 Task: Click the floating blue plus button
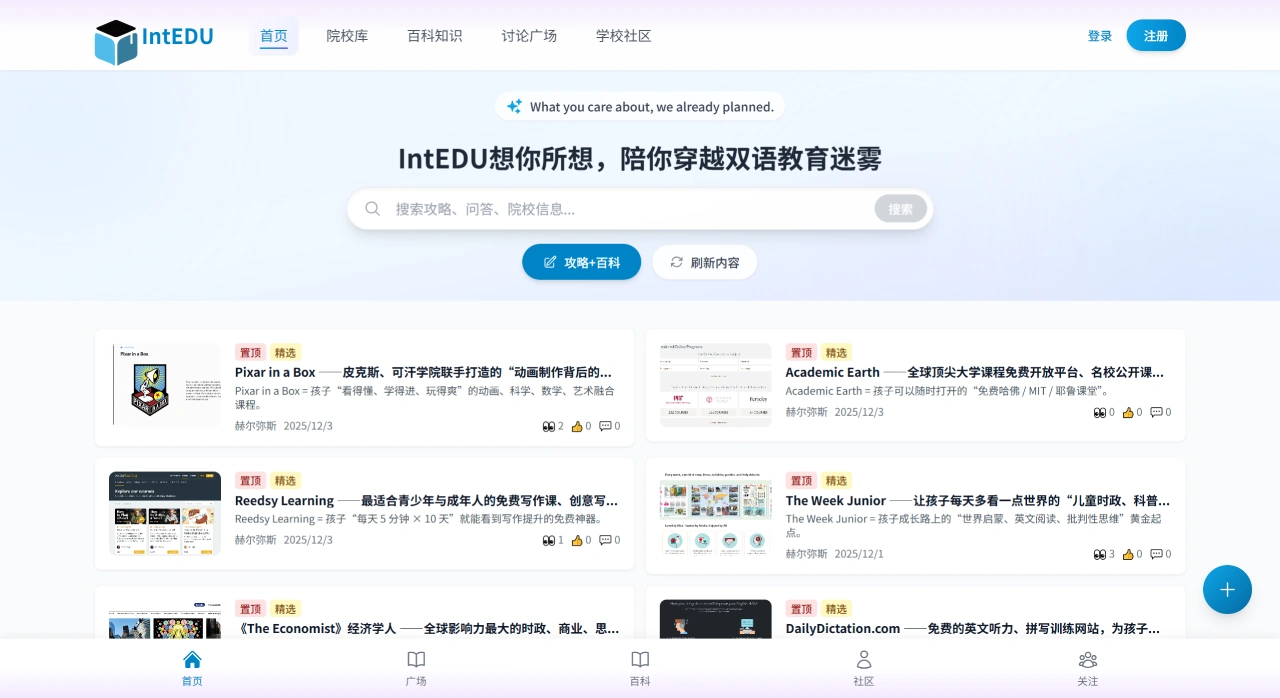coord(1227,589)
